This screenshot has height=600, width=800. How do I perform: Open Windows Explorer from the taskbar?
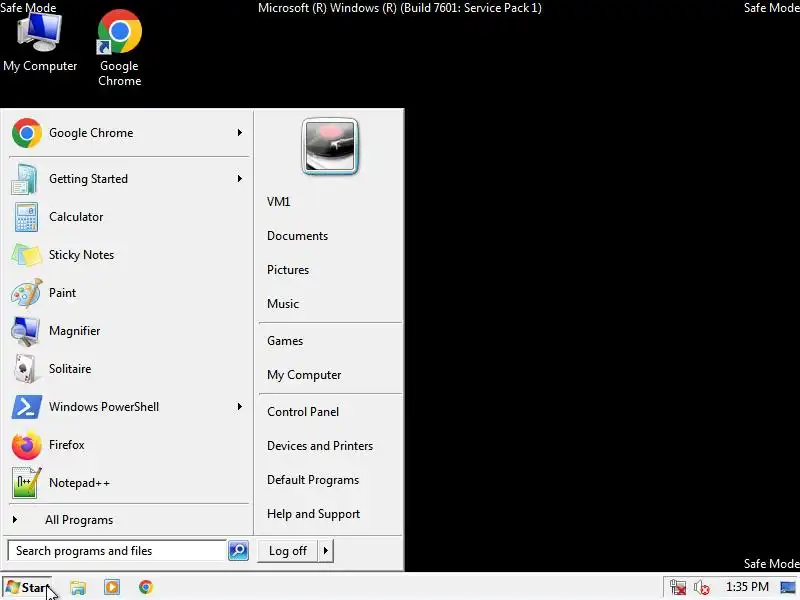78,587
